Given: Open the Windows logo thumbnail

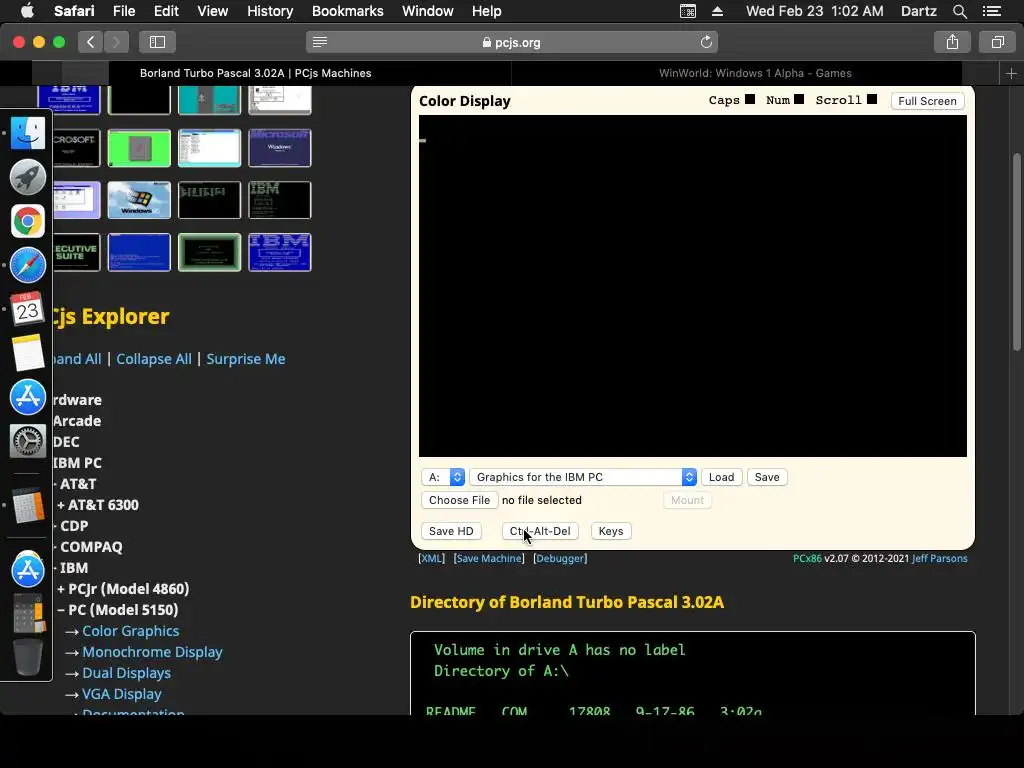Looking at the screenshot, I should coord(139,200).
